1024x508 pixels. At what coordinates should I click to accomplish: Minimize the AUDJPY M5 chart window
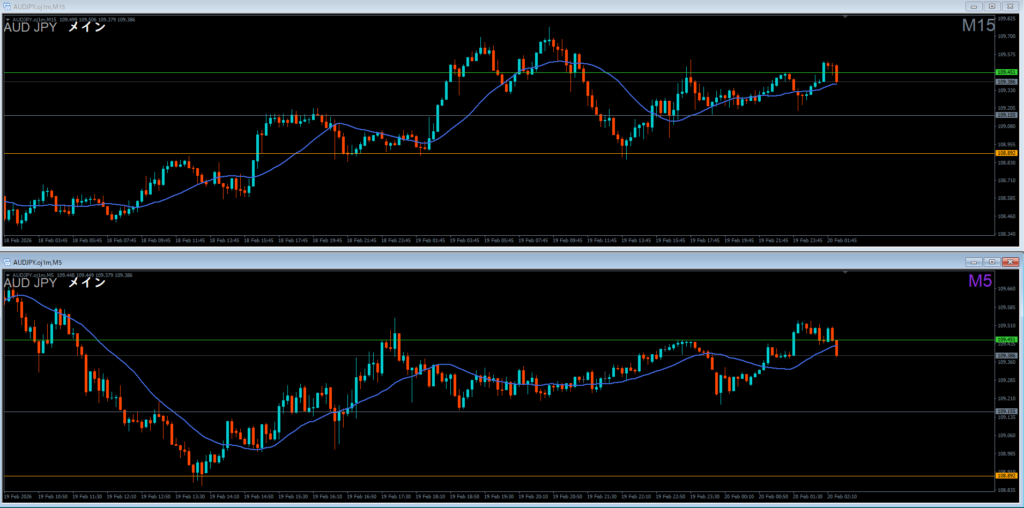[x=974, y=261]
